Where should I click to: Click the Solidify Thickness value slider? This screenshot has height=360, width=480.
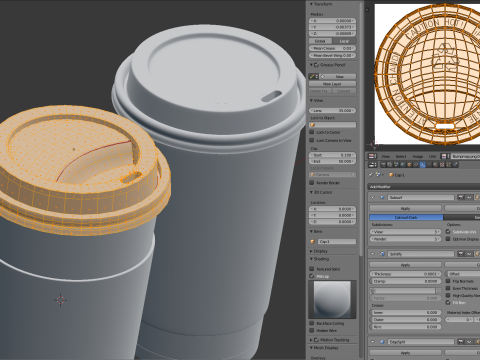405,274
